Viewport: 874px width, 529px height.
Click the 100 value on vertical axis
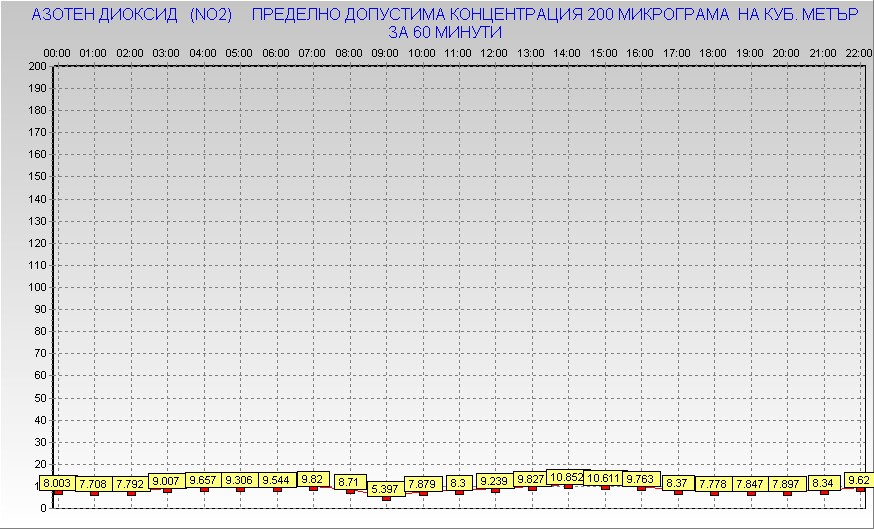tap(37, 287)
